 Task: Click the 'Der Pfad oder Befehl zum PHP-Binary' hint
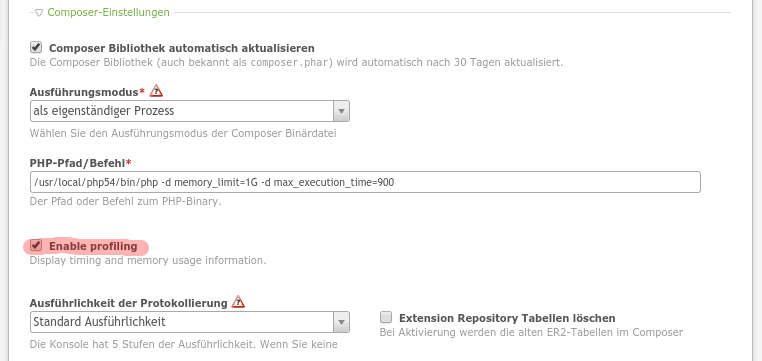pos(125,201)
